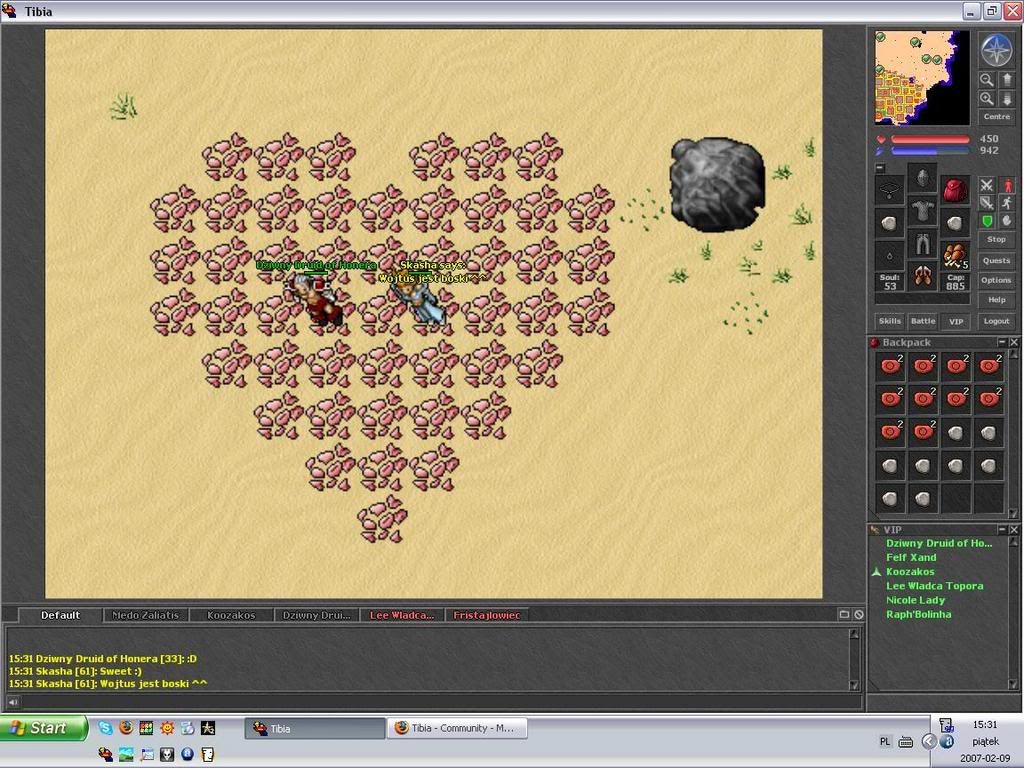Select Koozakos in VIP list
The height and width of the screenshot is (768, 1024).
(910, 572)
